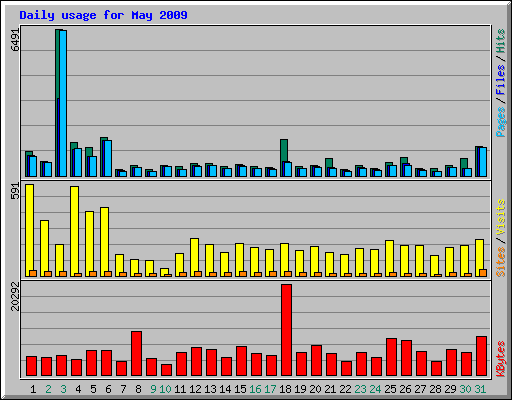The height and width of the screenshot is (400, 512).
Task: Click the red KBytes bar for day 31
Action: coord(481,356)
